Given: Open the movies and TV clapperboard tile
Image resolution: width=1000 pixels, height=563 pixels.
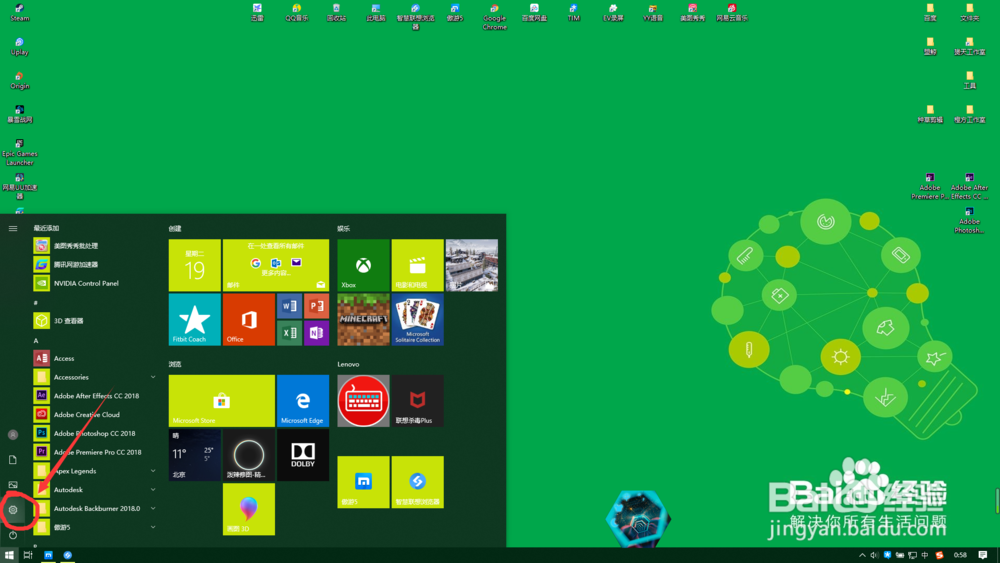Looking at the screenshot, I should pos(417,265).
